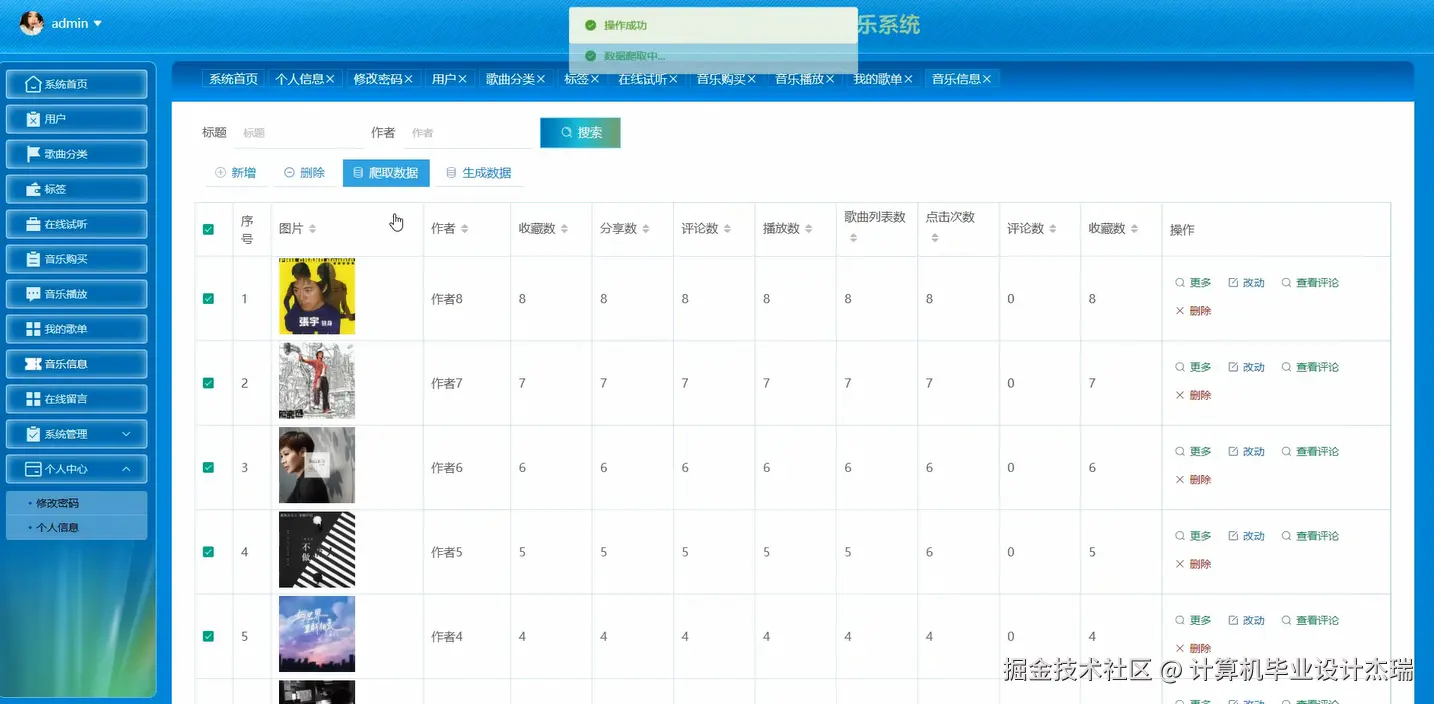
Task: Open the 作者4 album cover thumbnail
Action: (317, 634)
